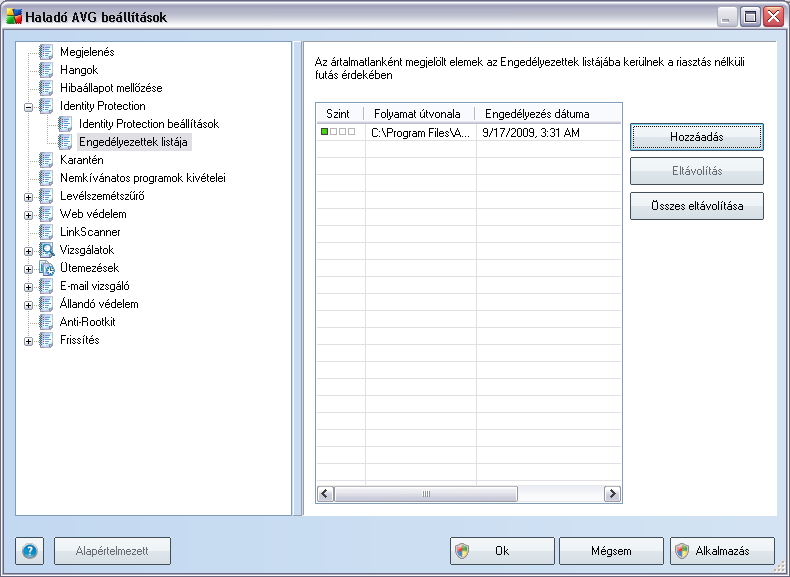Click the horizontal scrollbar thumb

click(426, 494)
